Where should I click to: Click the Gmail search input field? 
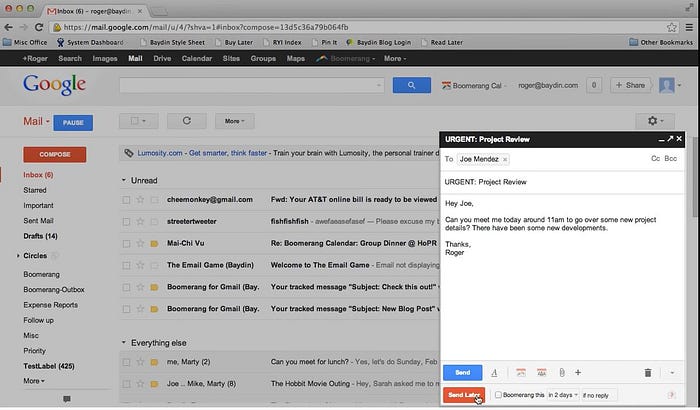pos(251,85)
